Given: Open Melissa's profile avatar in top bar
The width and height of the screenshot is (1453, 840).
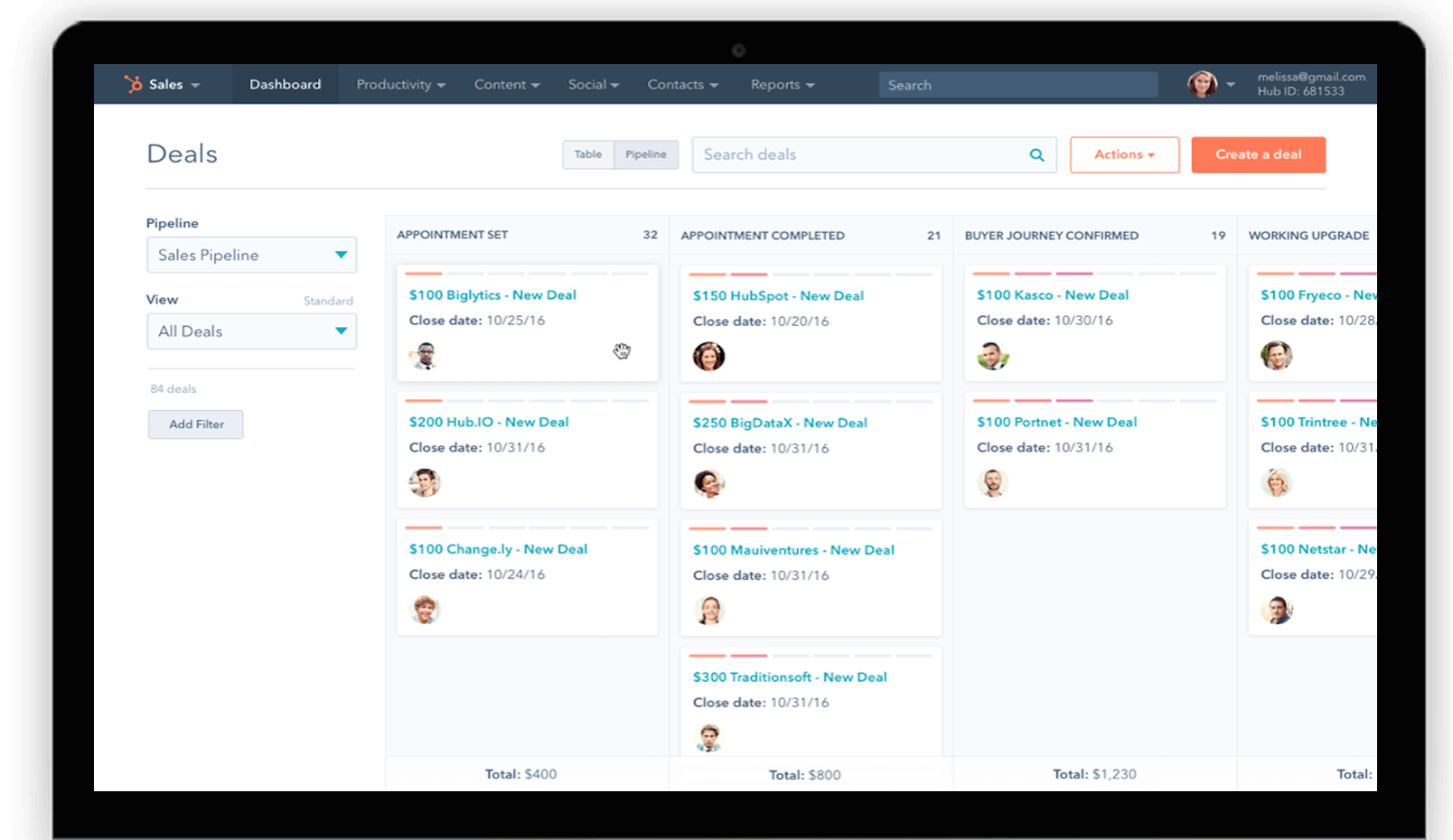Looking at the screenshot, I should (x=1202, y=84).
